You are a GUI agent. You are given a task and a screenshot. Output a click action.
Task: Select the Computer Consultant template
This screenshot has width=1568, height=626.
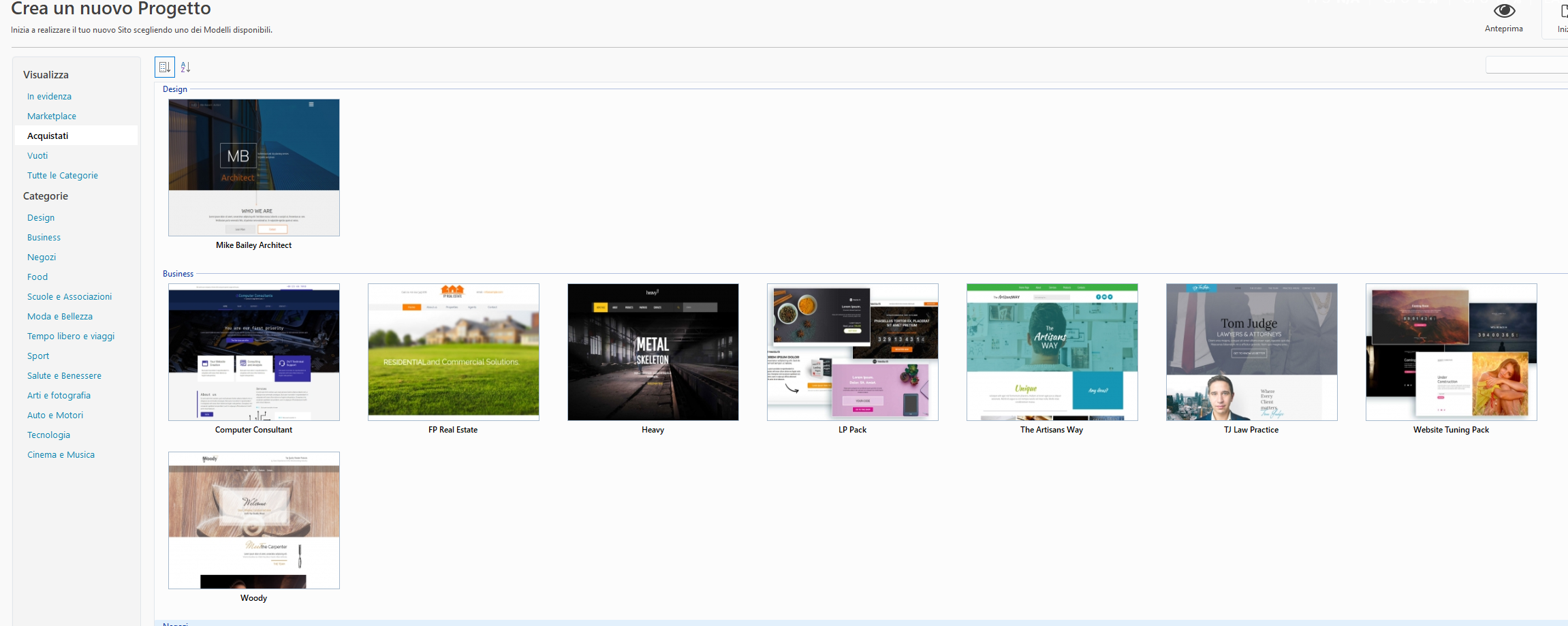pyautogui.click(x=253, y=352)
